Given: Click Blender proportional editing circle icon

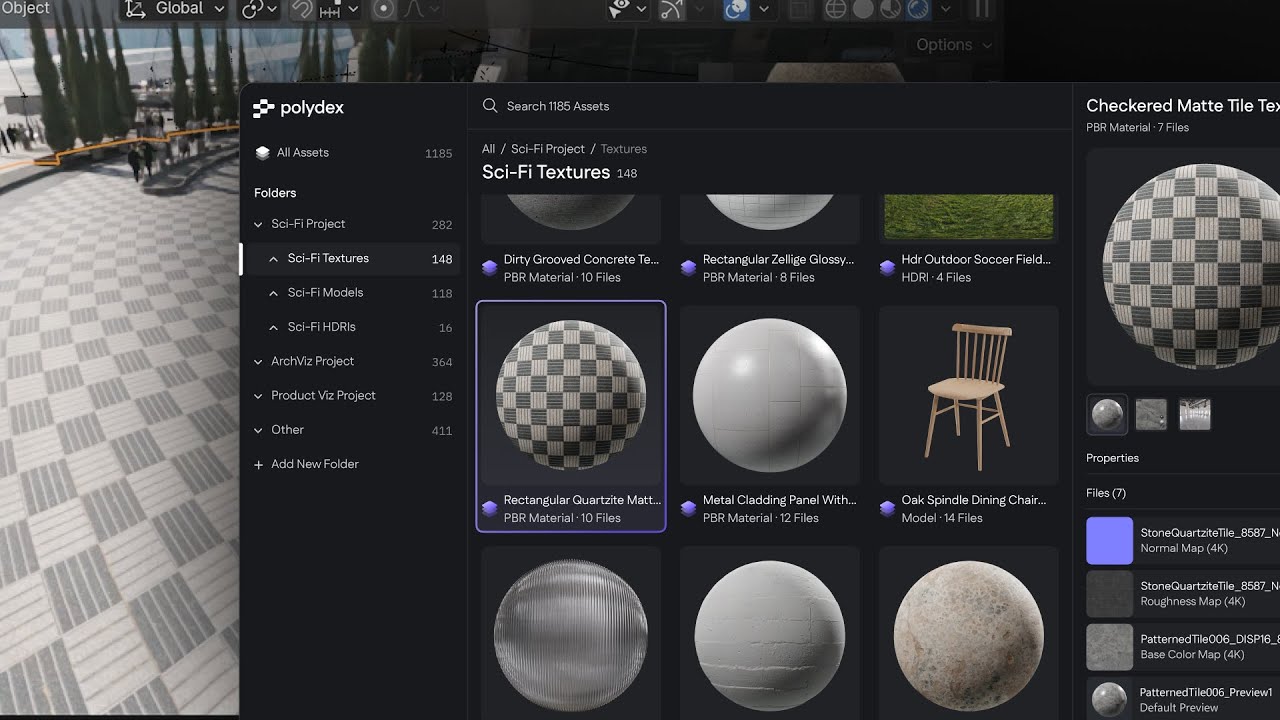Looking at the screenshot, I should pyautogui.click(x=384, y=9).
